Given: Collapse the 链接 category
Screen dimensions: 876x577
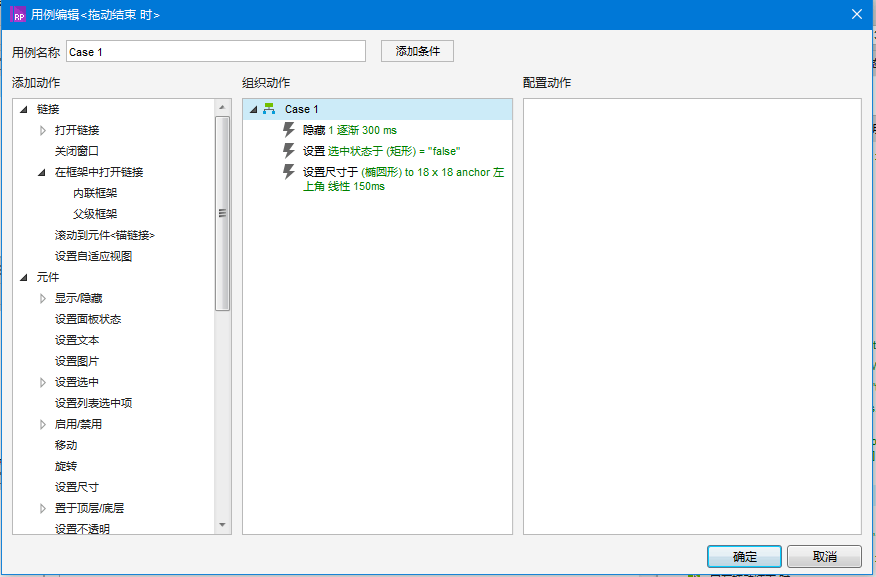Looking at the screenshot, I should 23,109.
